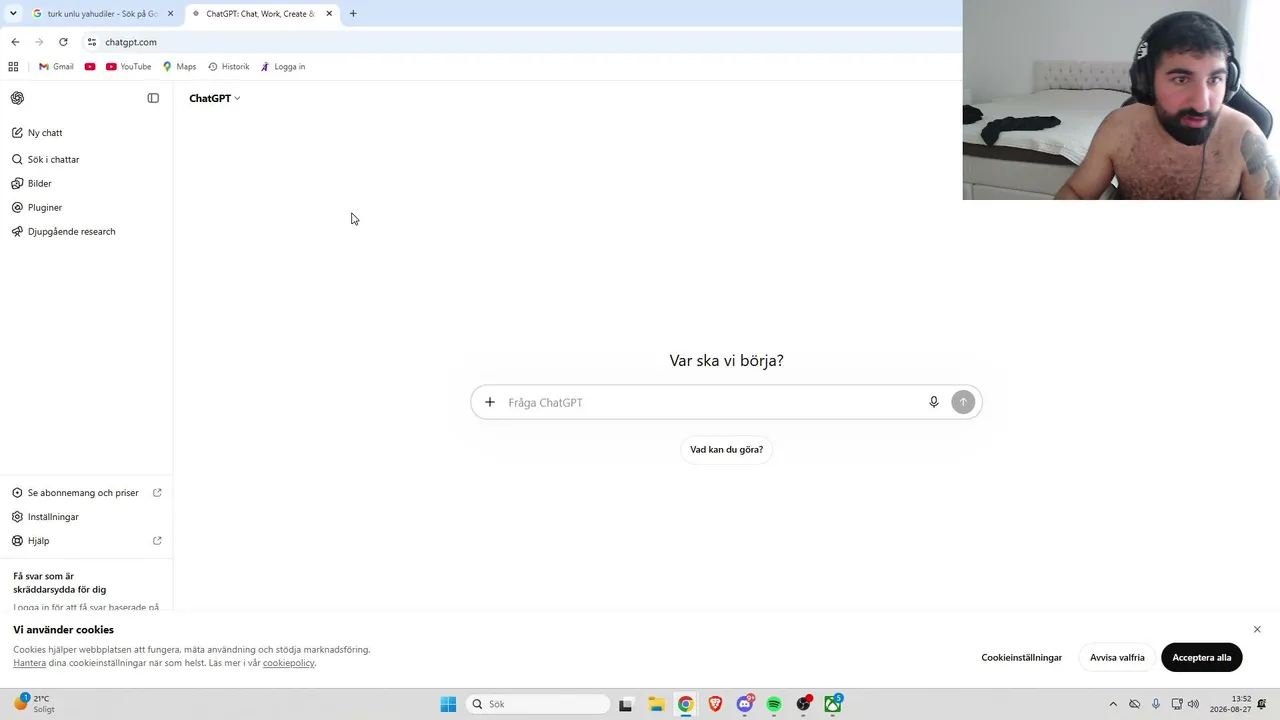This screenshot has height=720, width=1280.
Task: Open the Hjälp link
Action: (x=86, y=541)
